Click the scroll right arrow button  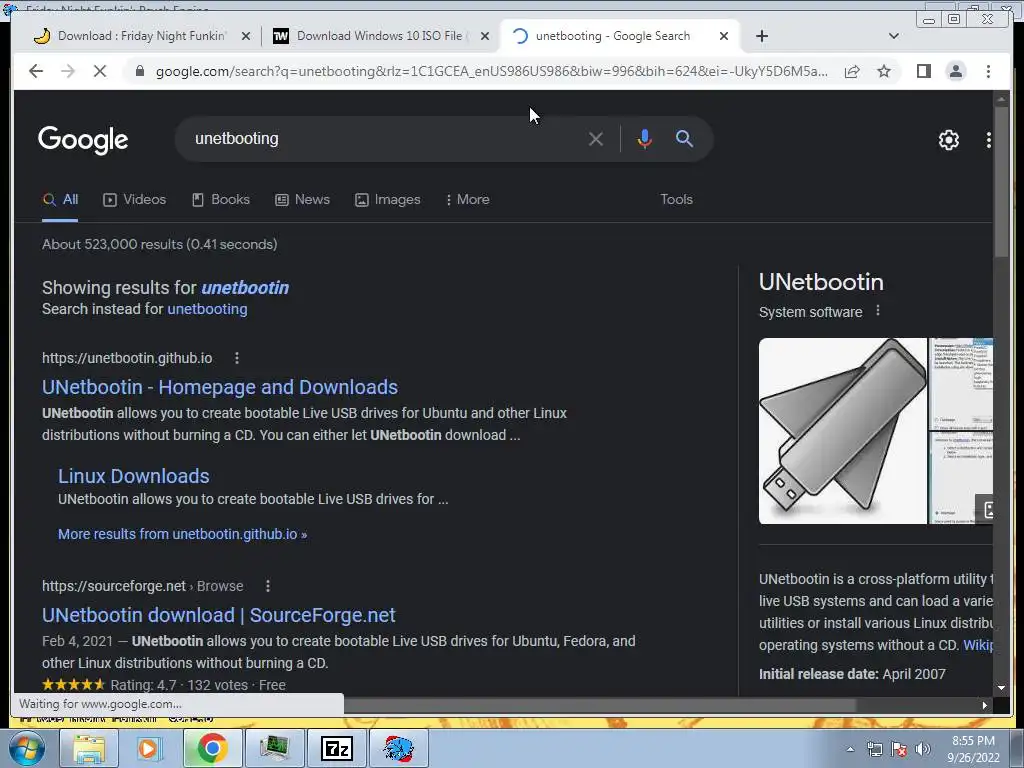(x=985, y=705)
